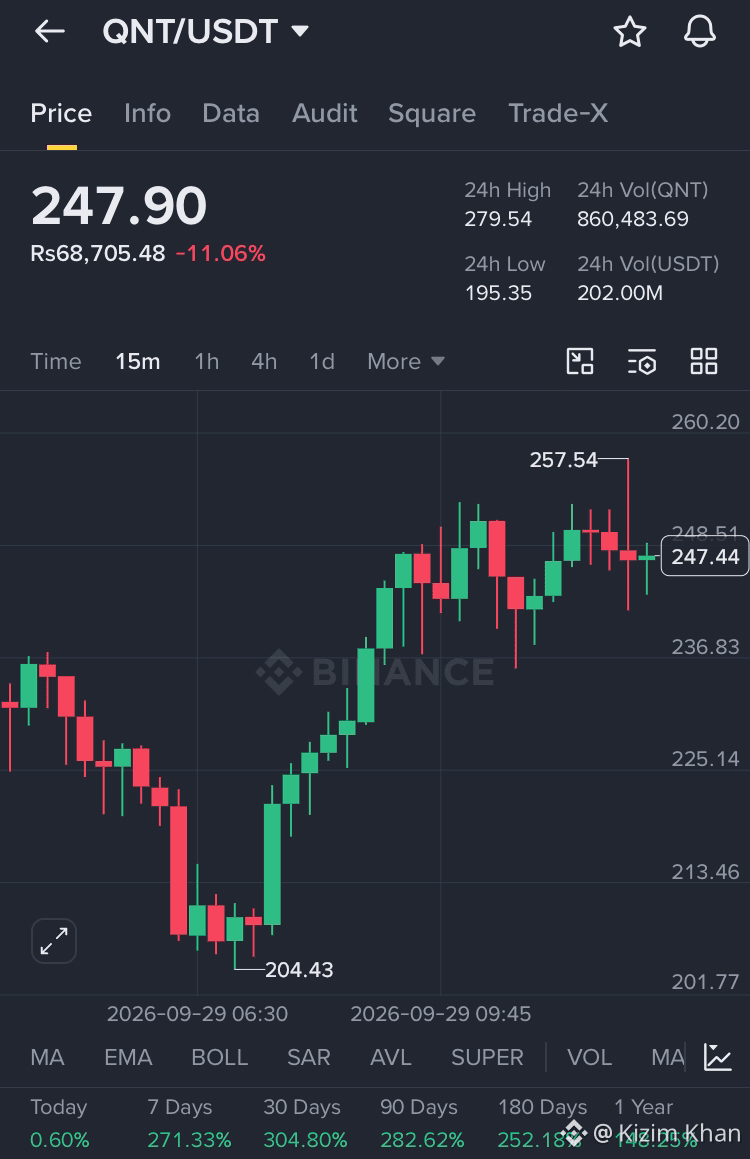Add QNT/USDT to favorites with star
Image resolution: width=750 pixels, height=1159 pixels.
630,32
